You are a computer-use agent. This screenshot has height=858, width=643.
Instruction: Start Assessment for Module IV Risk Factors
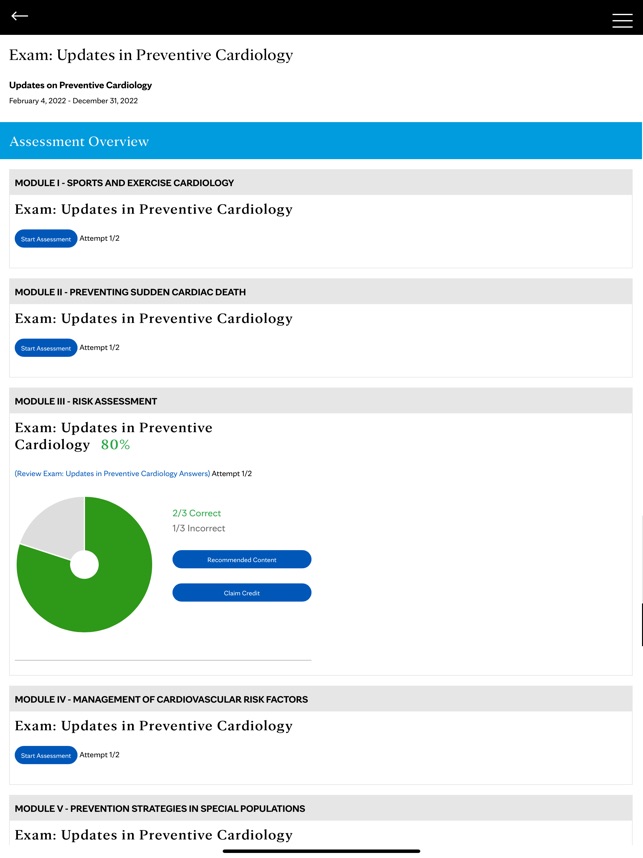point(46,755)
